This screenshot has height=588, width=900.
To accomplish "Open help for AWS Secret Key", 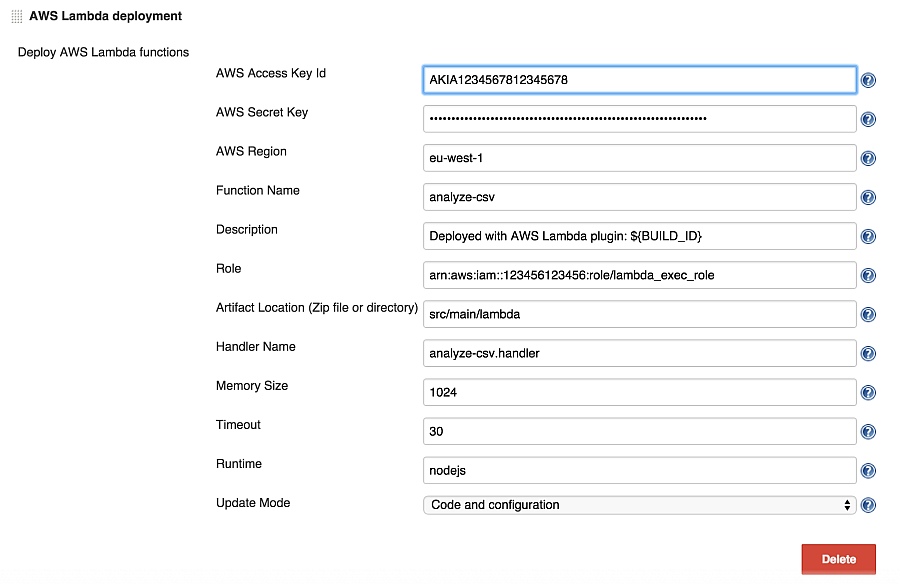I will pyautogui.click(x=868, y=119).
